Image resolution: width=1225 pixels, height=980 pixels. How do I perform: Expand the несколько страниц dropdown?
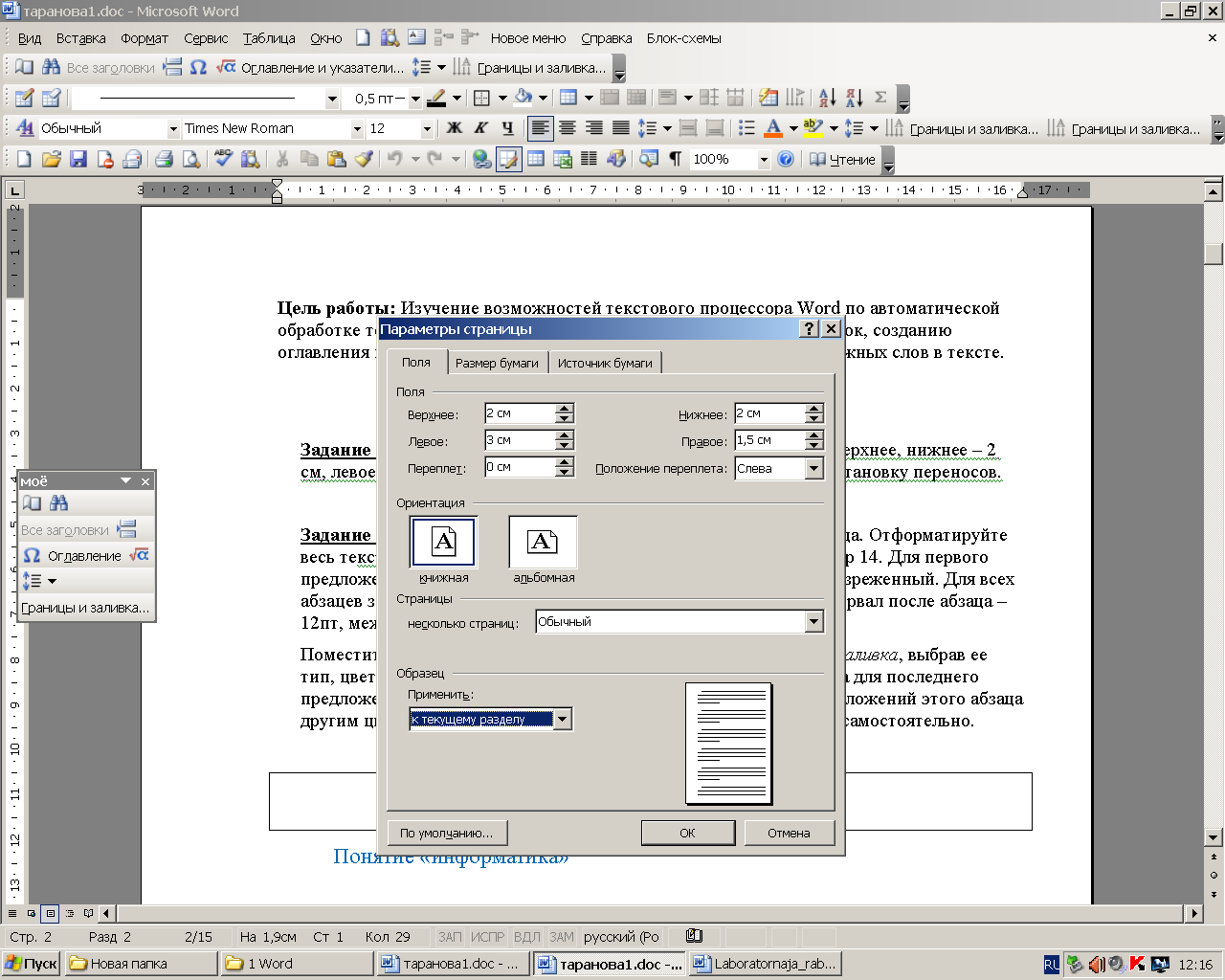(813, 622)
